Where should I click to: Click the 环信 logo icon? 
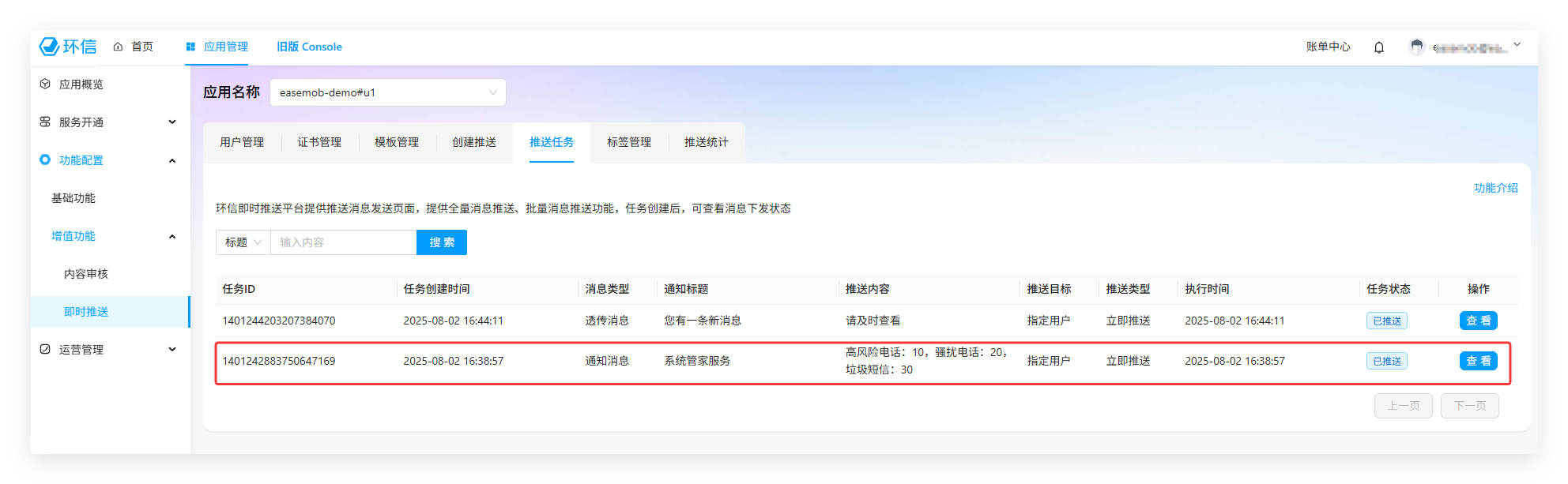[50, 47]
